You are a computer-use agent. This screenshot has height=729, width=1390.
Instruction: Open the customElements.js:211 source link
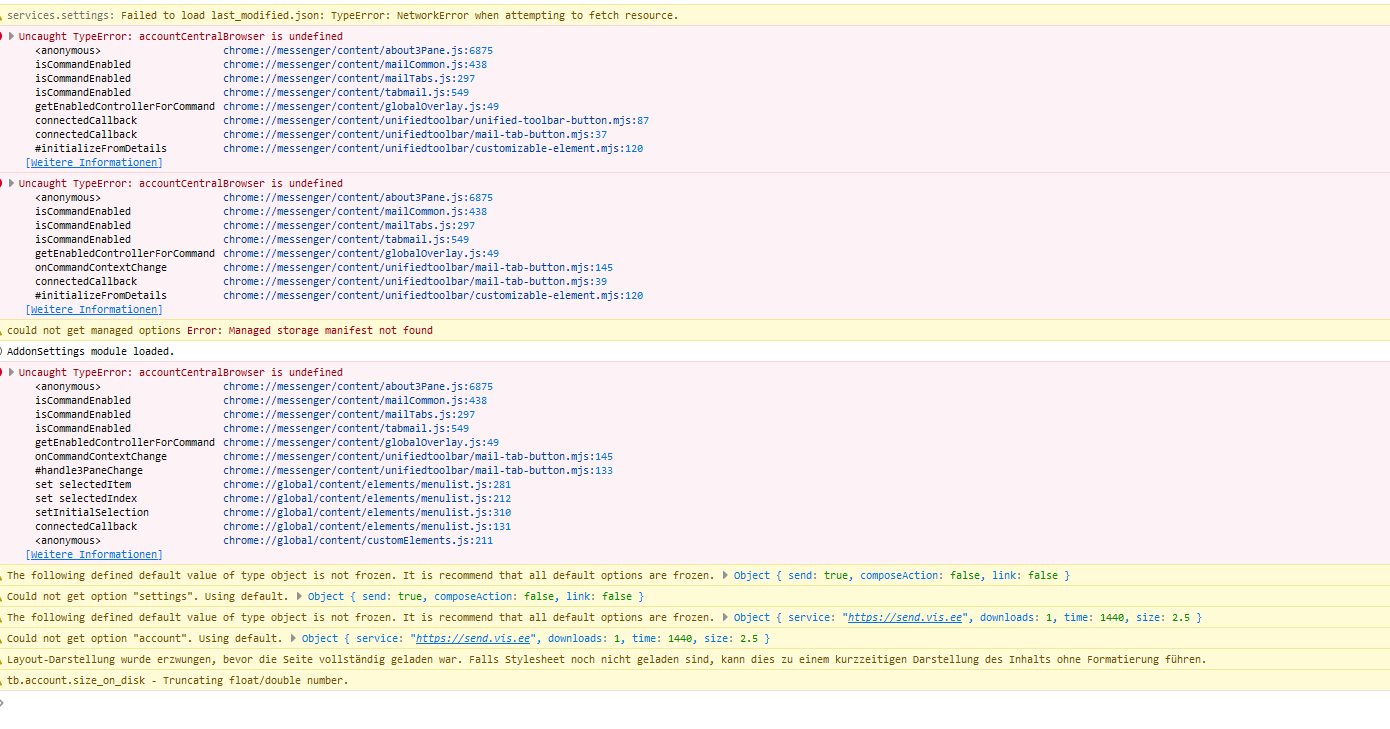tap(358, 540)
